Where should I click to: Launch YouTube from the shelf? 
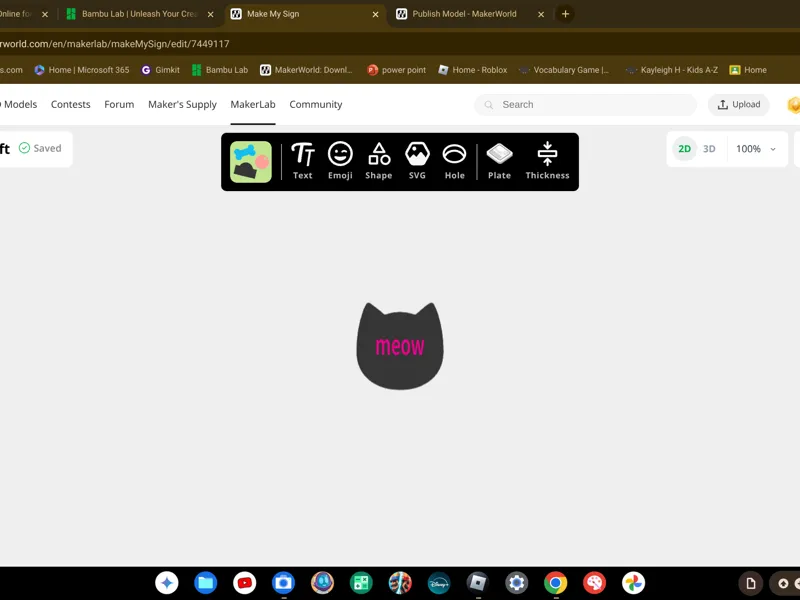(x=244, y=583)
